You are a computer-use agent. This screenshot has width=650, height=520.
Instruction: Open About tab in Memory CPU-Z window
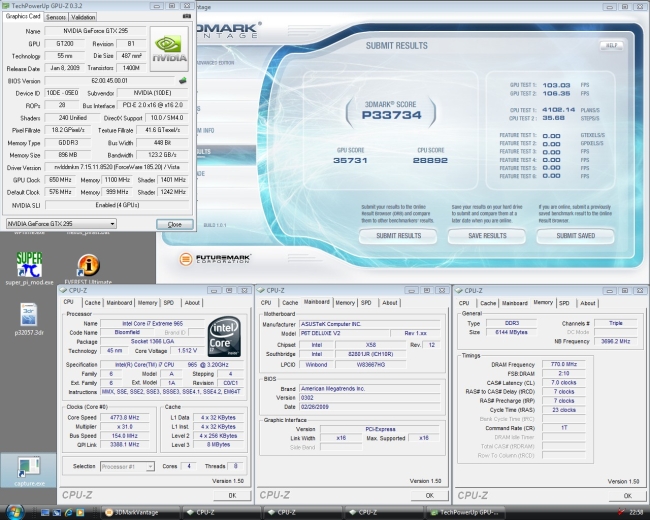[x=588, y=303]
